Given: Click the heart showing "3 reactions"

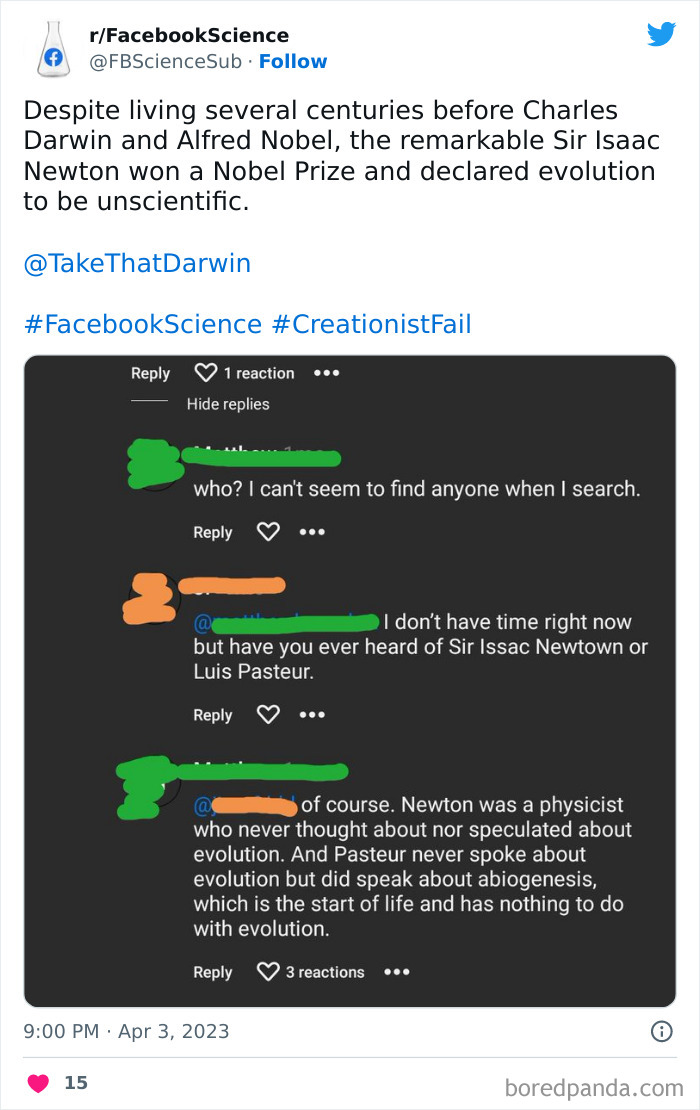Looking at the screenshot, I should (x=267, y=971).
